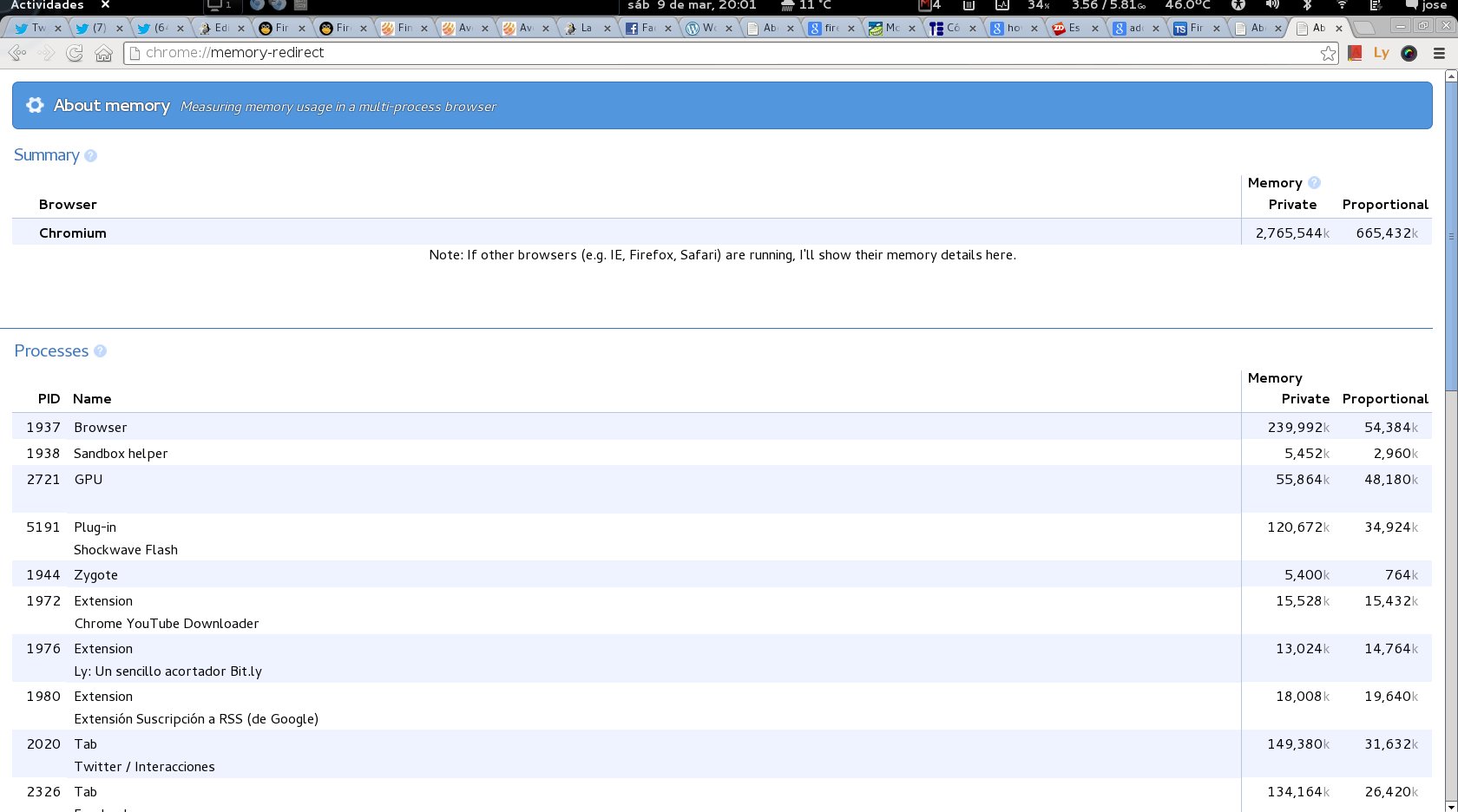Select the Chromium summary row

pyautogui.click(x=722, y=232)
